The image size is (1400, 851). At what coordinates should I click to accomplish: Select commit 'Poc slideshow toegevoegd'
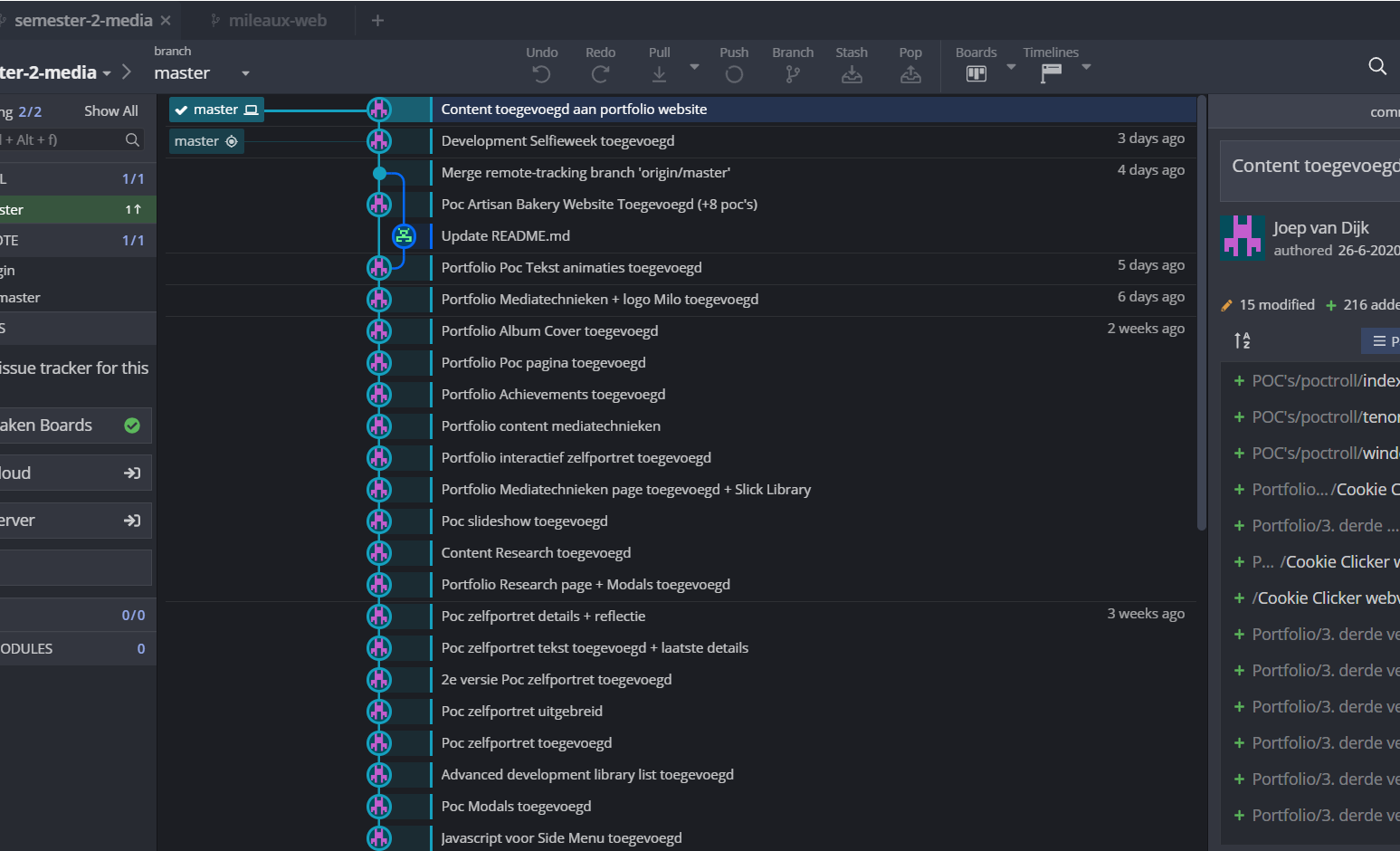pos(524,521)
